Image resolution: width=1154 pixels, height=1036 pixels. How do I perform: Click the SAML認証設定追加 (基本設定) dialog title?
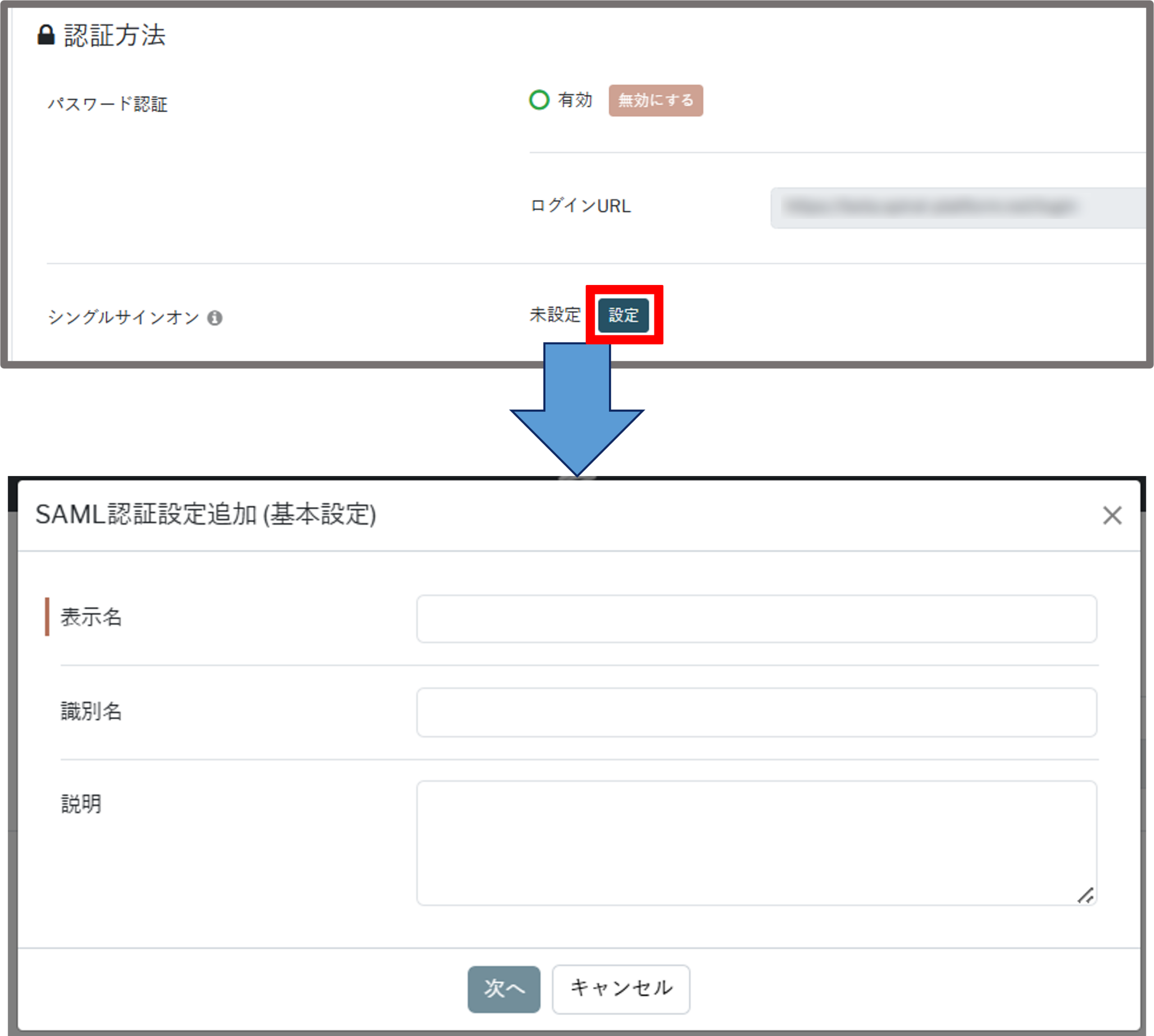[x=206, y=514]
